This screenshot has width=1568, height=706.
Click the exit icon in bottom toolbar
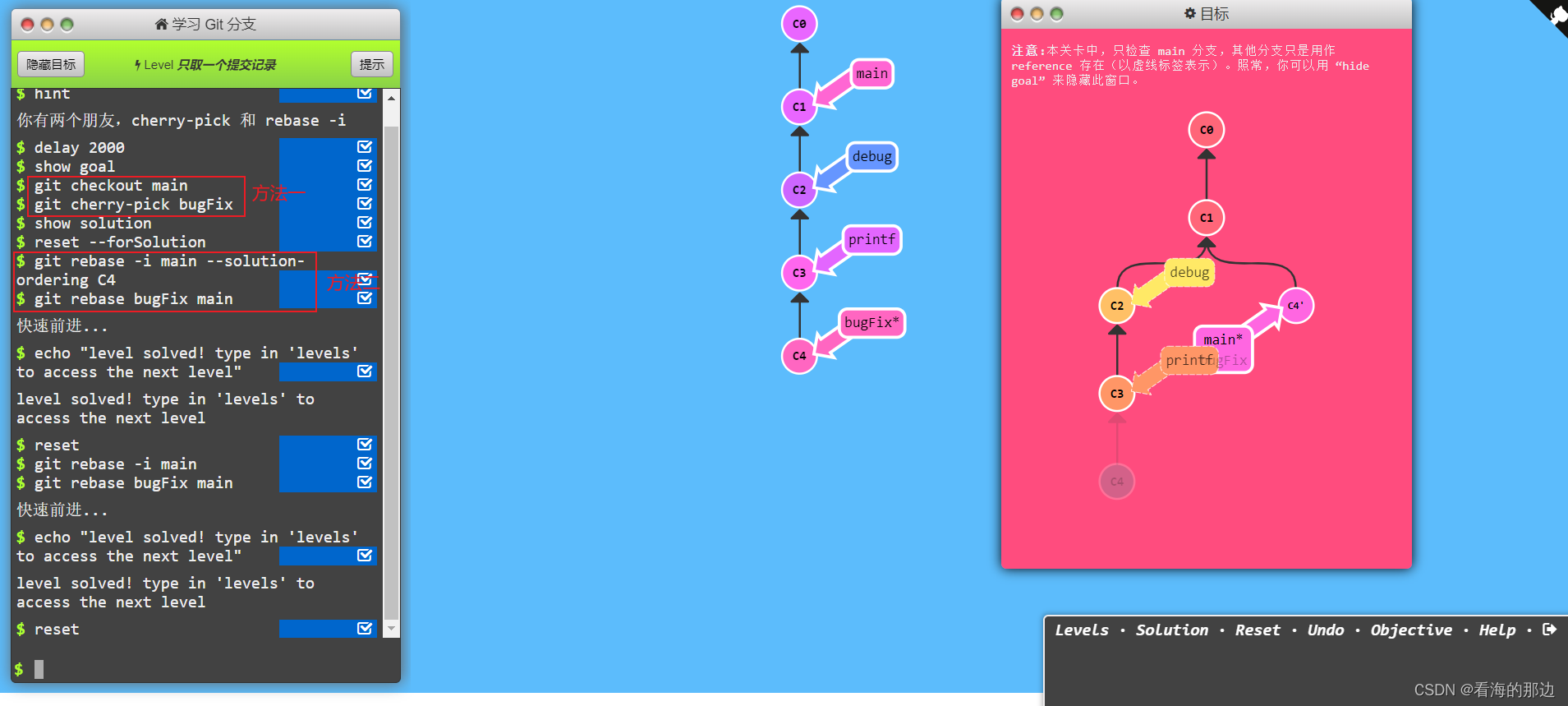(x=1549, y=630)
